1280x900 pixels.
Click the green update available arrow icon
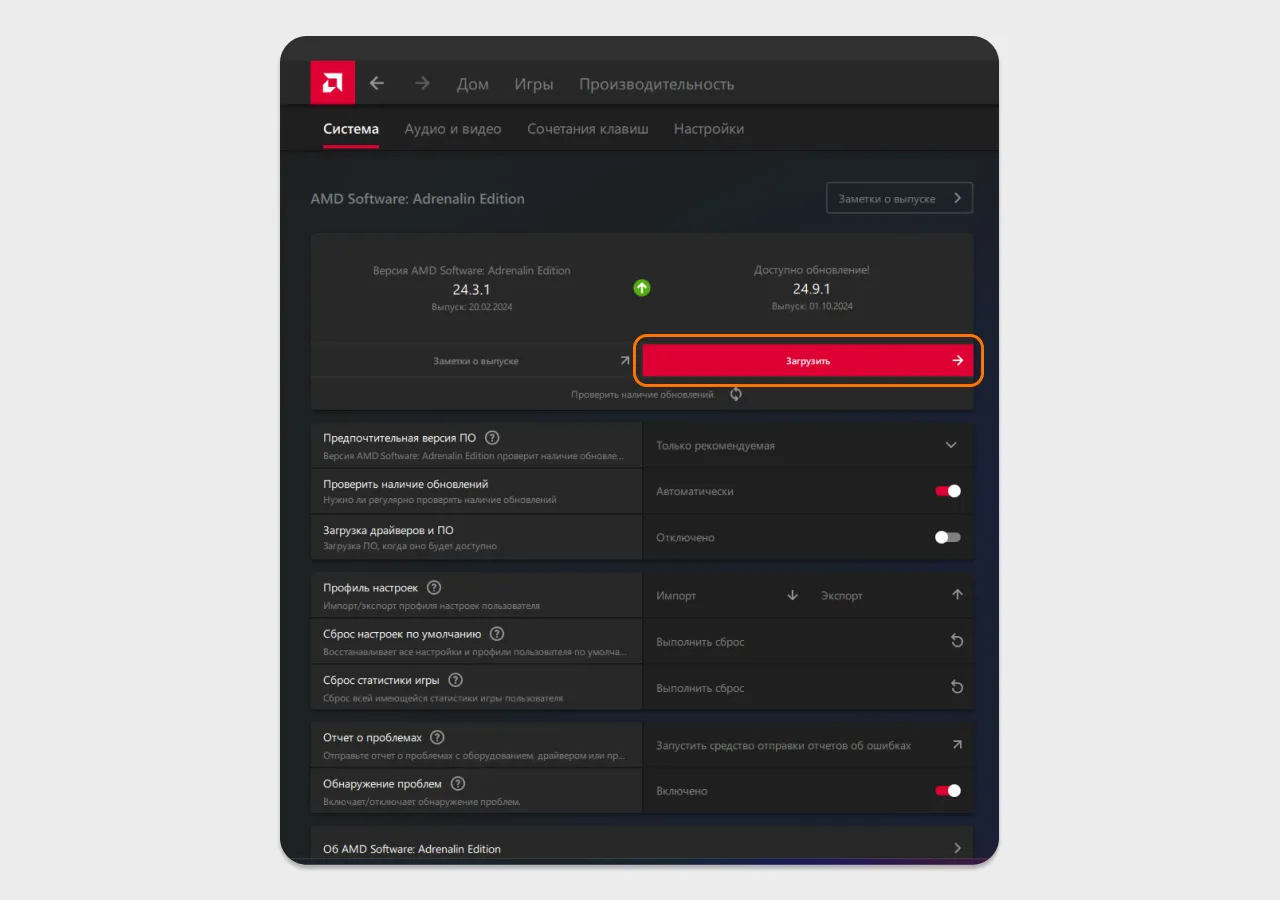(x=642, y=288)
